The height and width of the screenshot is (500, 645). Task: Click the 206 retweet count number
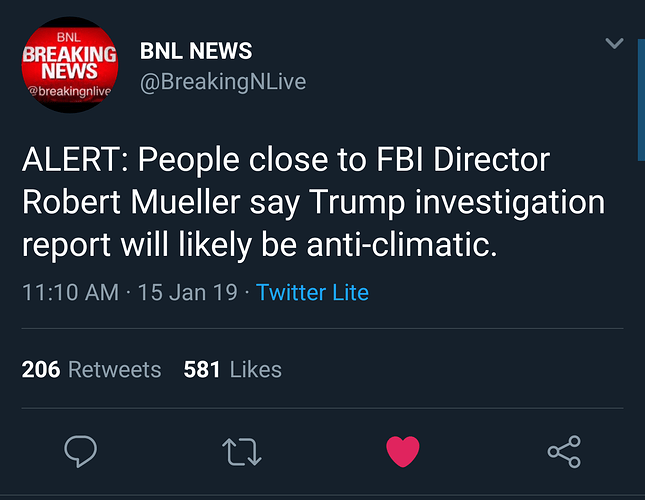click(41, 369)
